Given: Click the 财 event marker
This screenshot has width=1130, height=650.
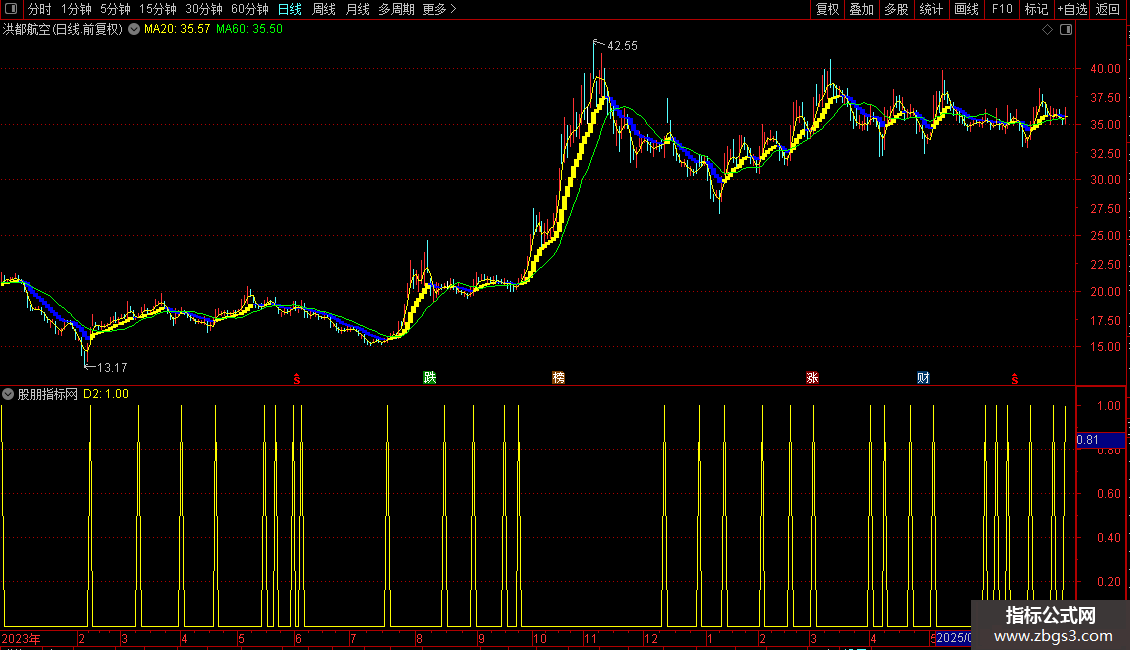Looking at the screenshot, I should tap(923, 377).
